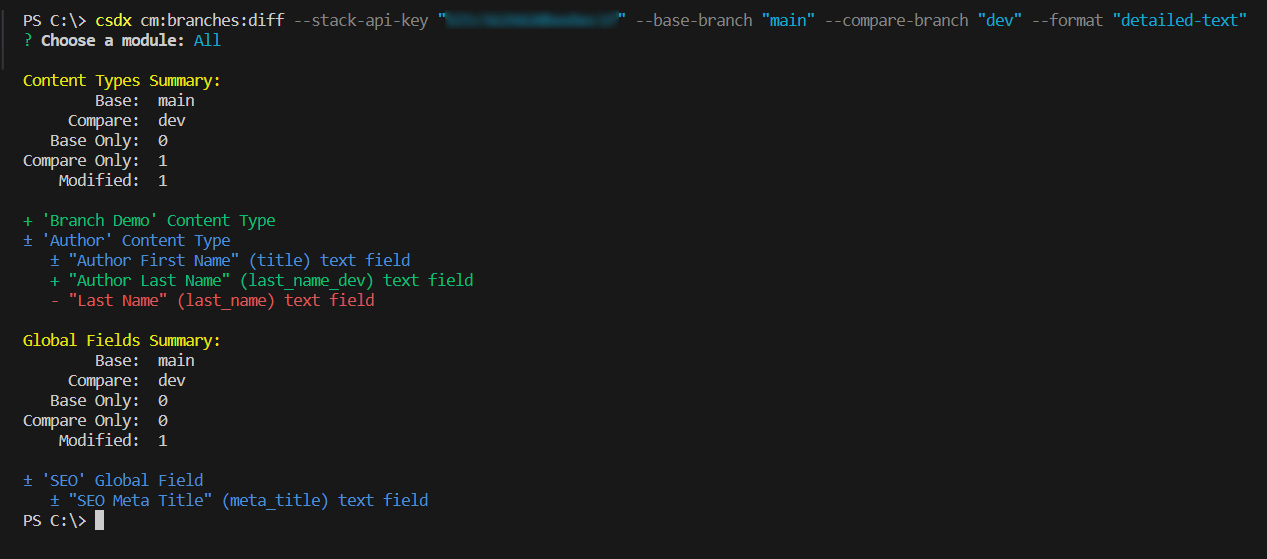1267x559 pixels.
Task: Click the "detailed-text" format value
Action: tap(1179, 20)
